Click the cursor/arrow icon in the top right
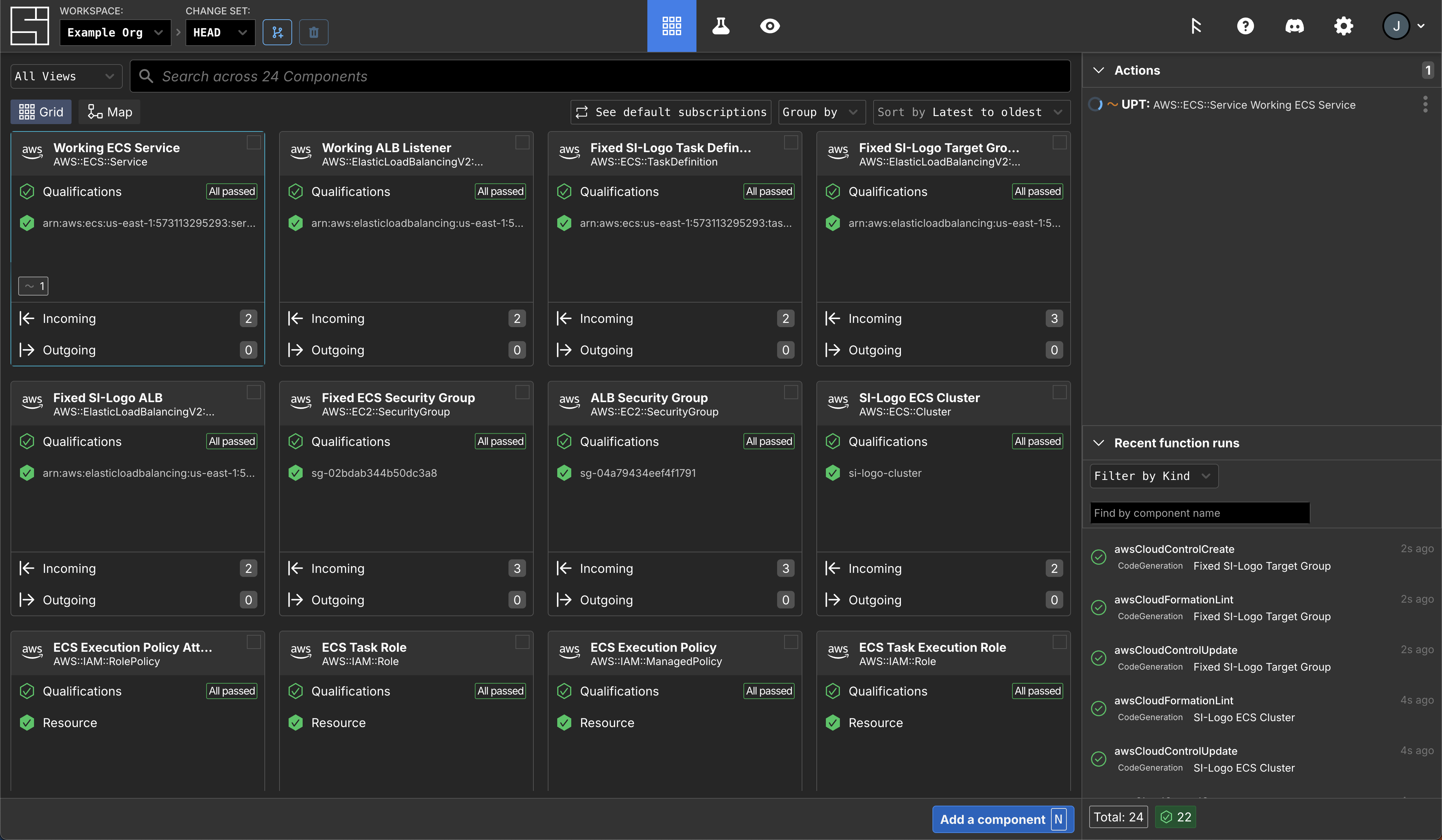 (1196, 26)
